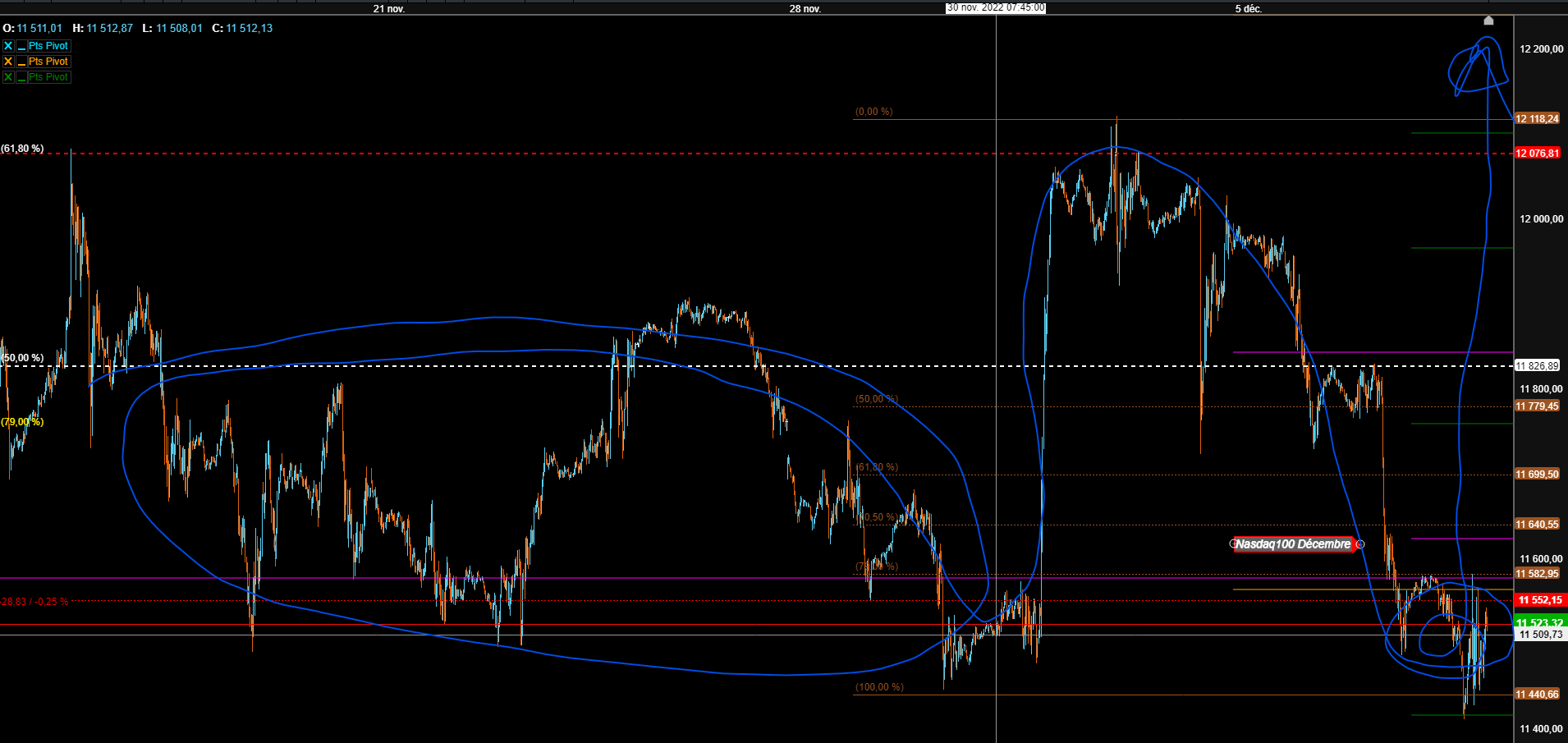
Task: Select the Nasdaq100 Décembre text annotation
Action: tap(1293, 544)
